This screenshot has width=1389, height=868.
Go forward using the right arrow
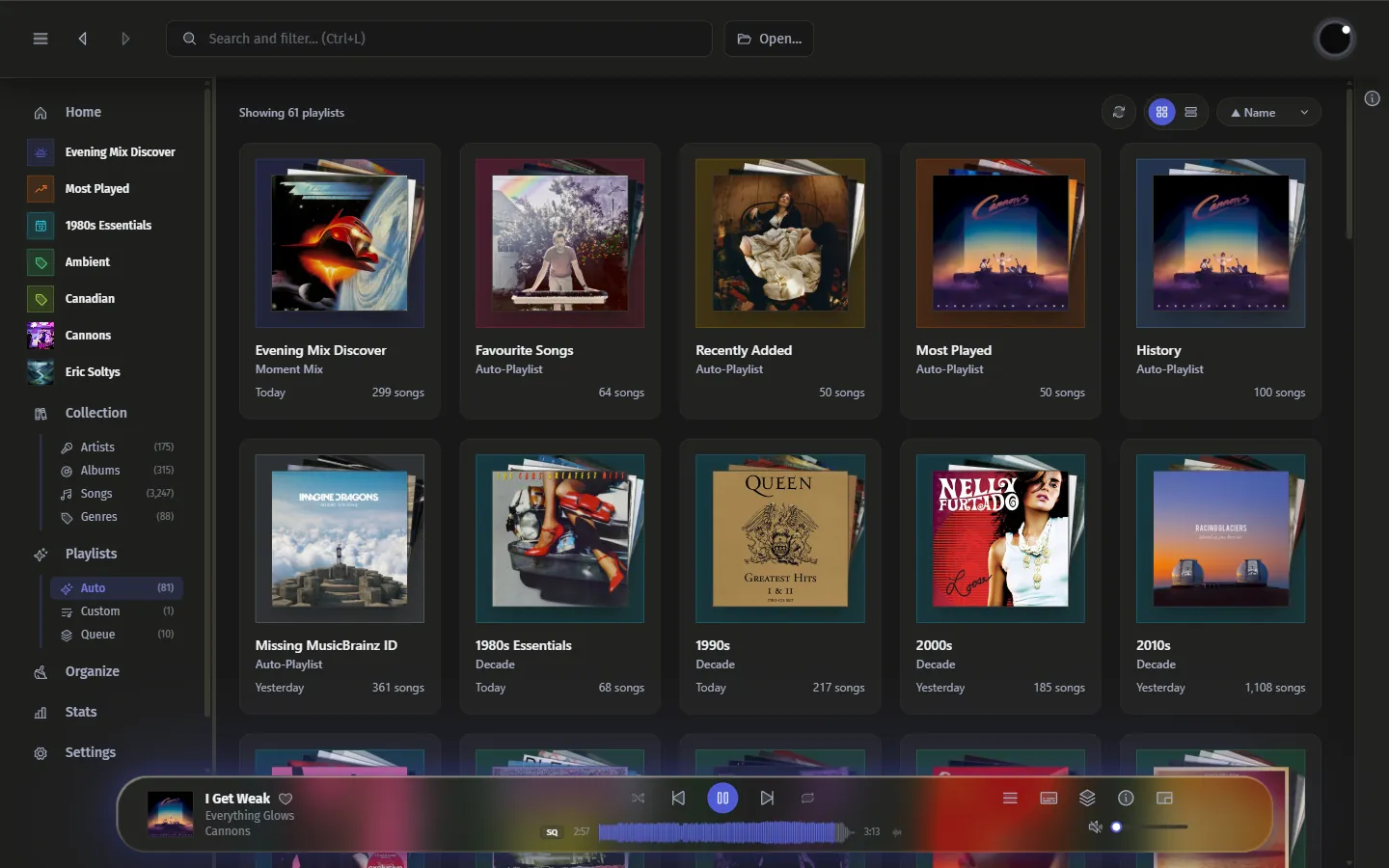coord(125,39)
